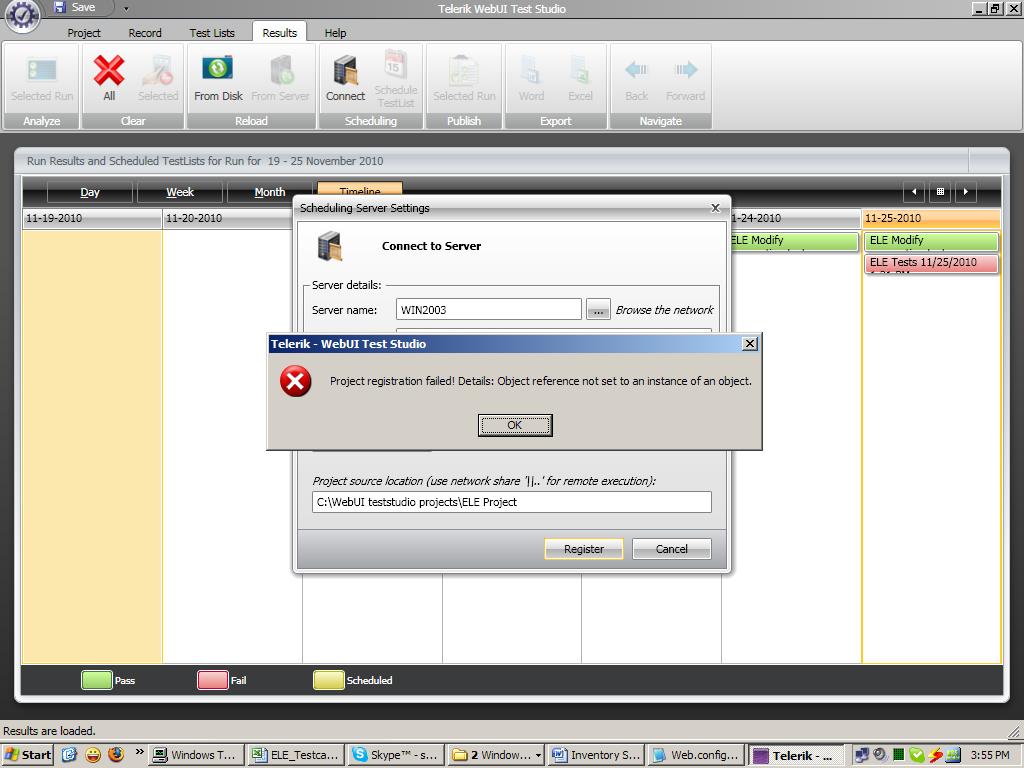Click the 11-20-2010 date column header
Image resolution: width=1024 pixels, height=768 pixels.
click(x=230, y=218)
